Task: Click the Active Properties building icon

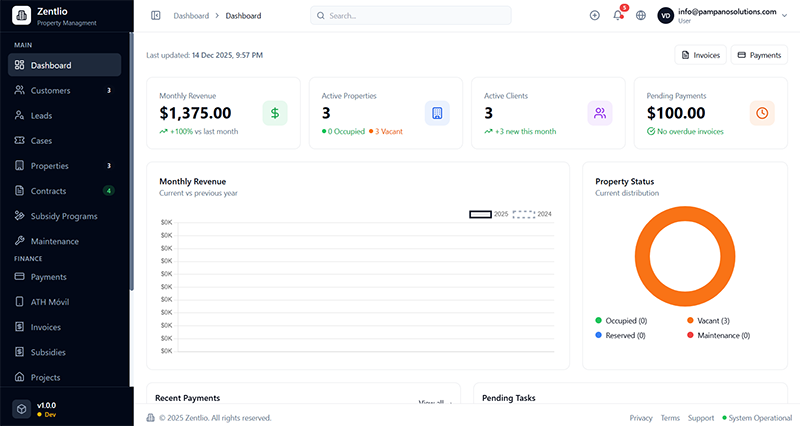Action: click(x=437, y=113)
